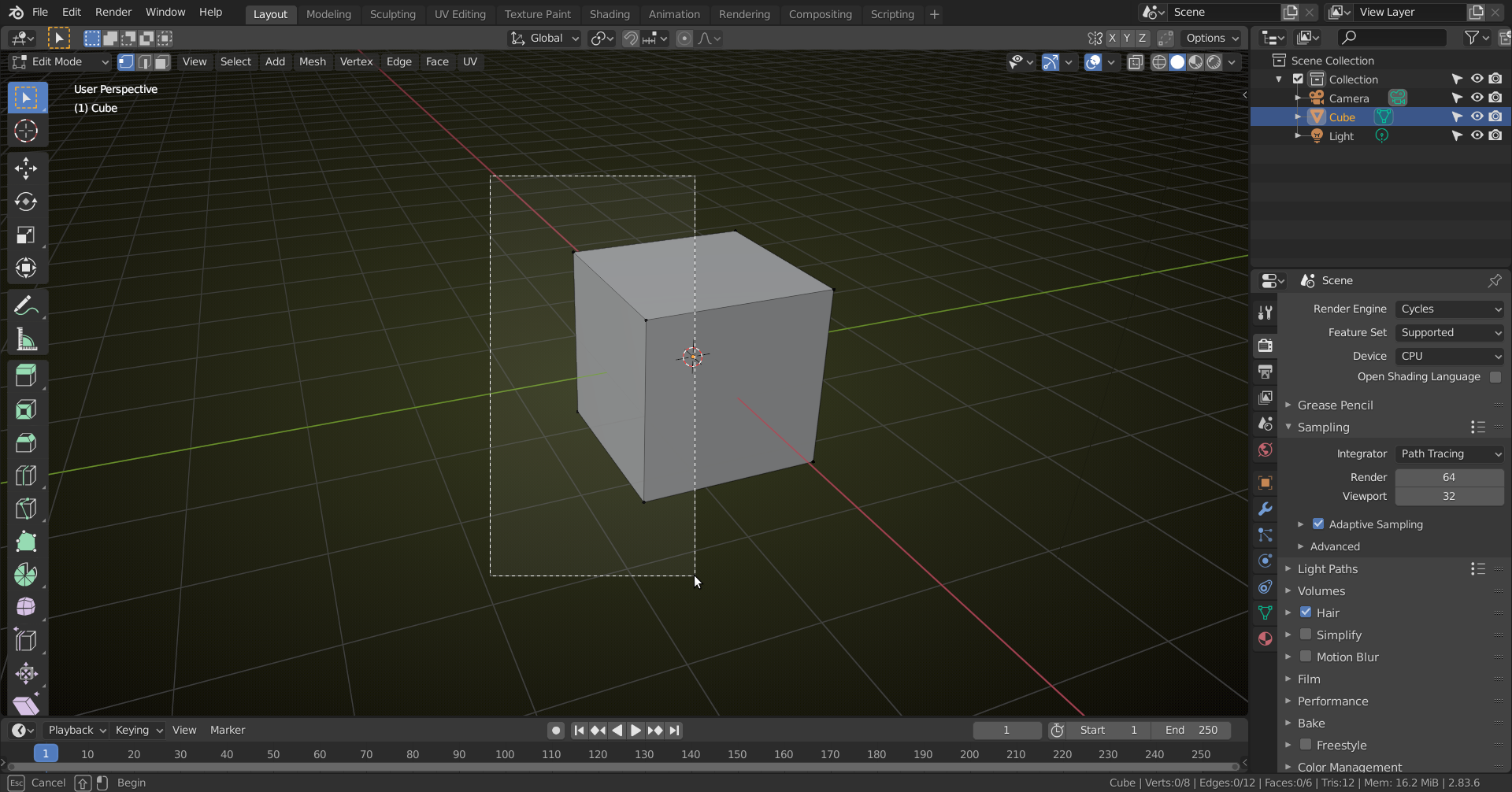Click the End frame field
1512x792 pixels.
(x=1191, y=731)
